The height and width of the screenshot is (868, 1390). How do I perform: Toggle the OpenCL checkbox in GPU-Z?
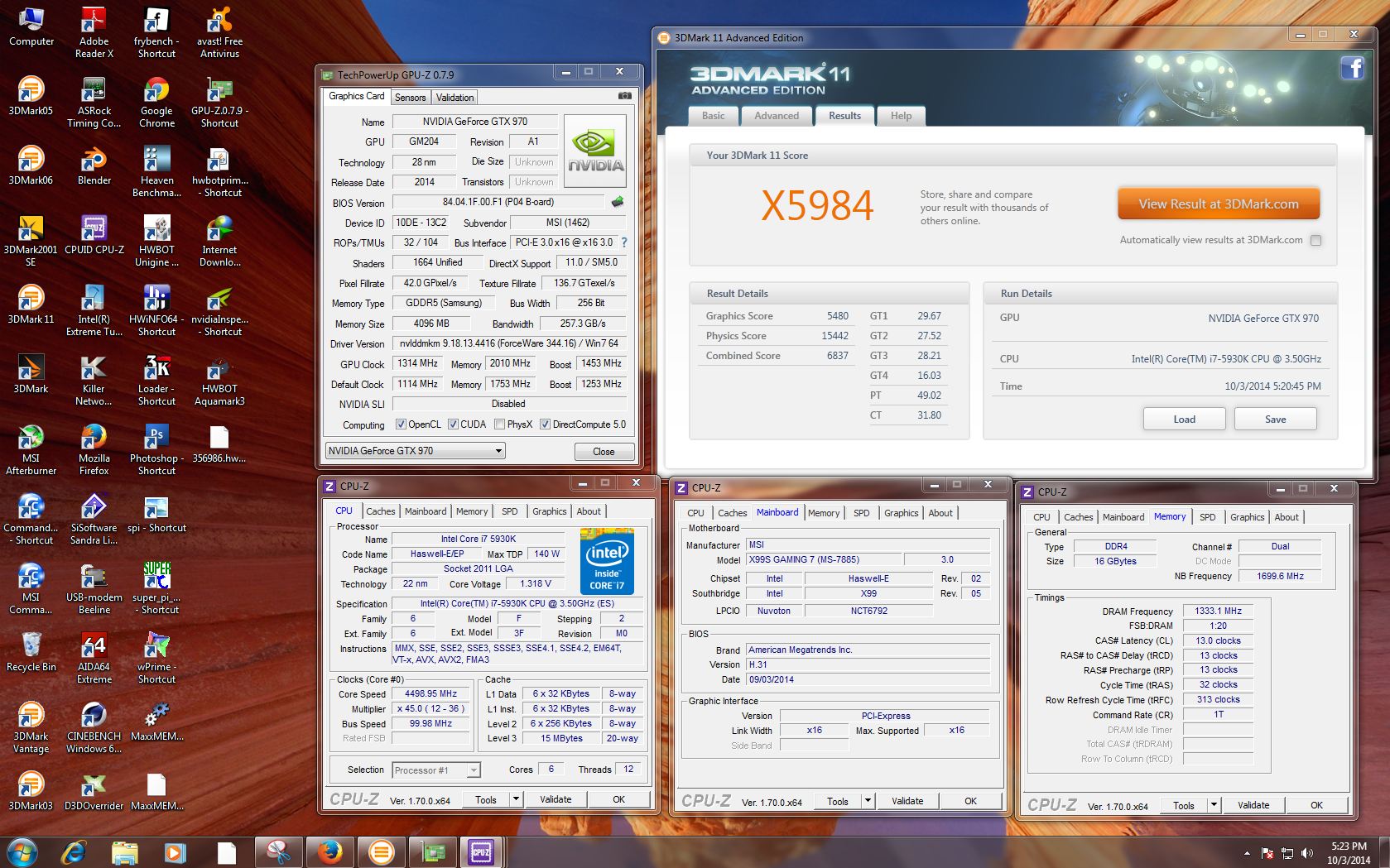401,424
